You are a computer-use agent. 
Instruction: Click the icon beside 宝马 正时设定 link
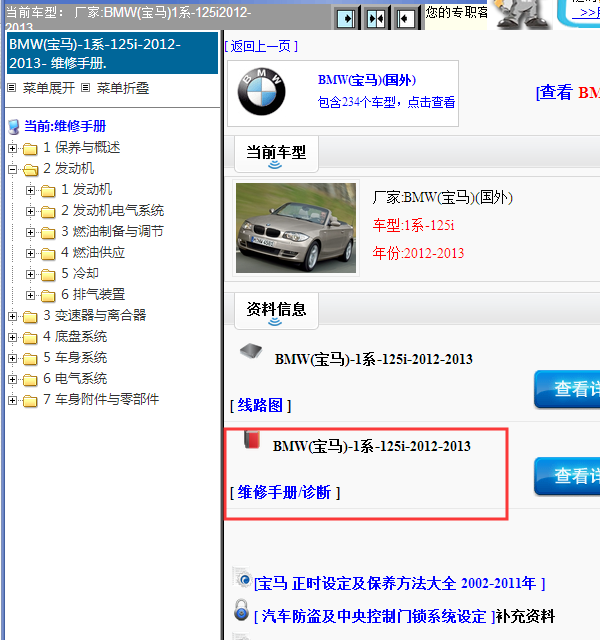tap(242, 577)
